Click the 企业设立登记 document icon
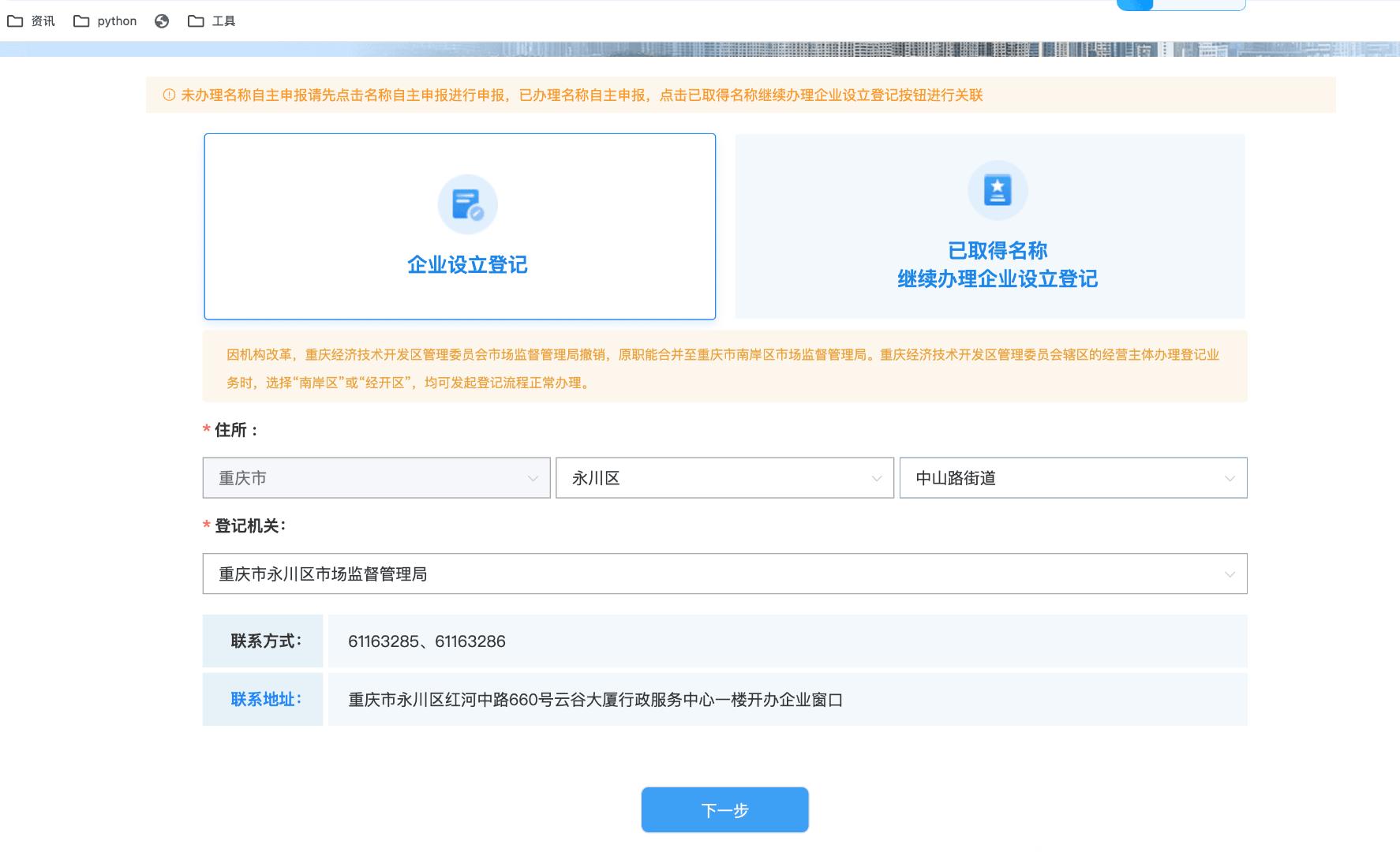Screen dimensions: 1400x852 (467, 204)
